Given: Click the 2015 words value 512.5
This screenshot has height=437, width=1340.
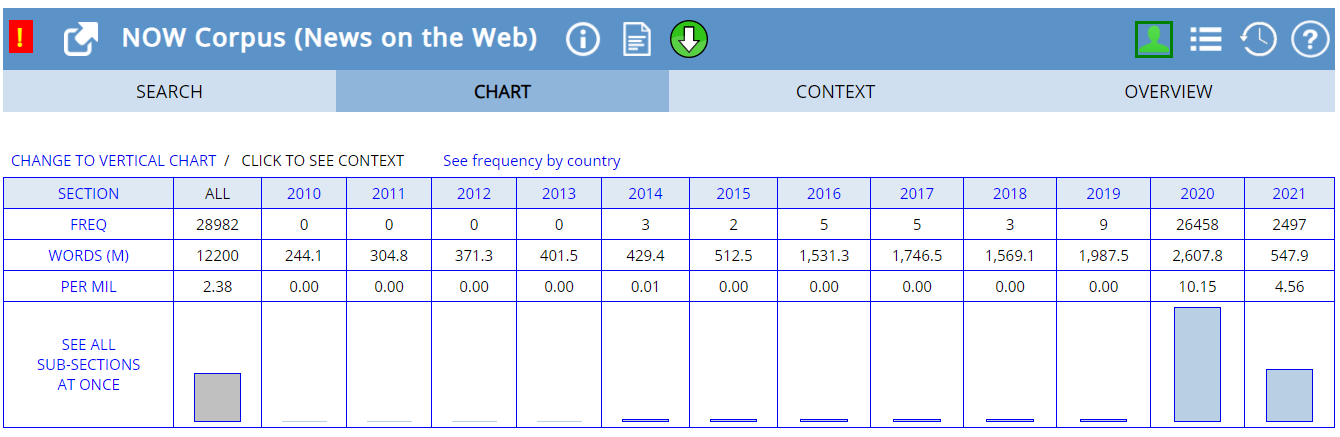Looking at the screenshot, I should click(x=733, y=256).
